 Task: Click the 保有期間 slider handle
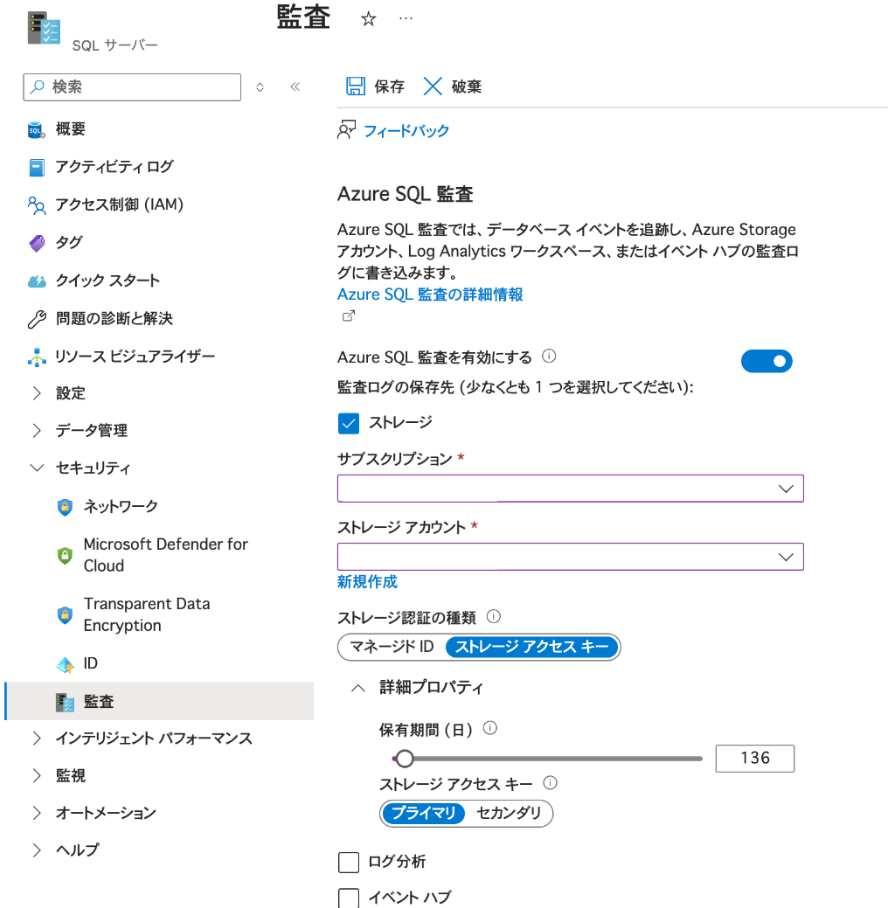point(404,759)
